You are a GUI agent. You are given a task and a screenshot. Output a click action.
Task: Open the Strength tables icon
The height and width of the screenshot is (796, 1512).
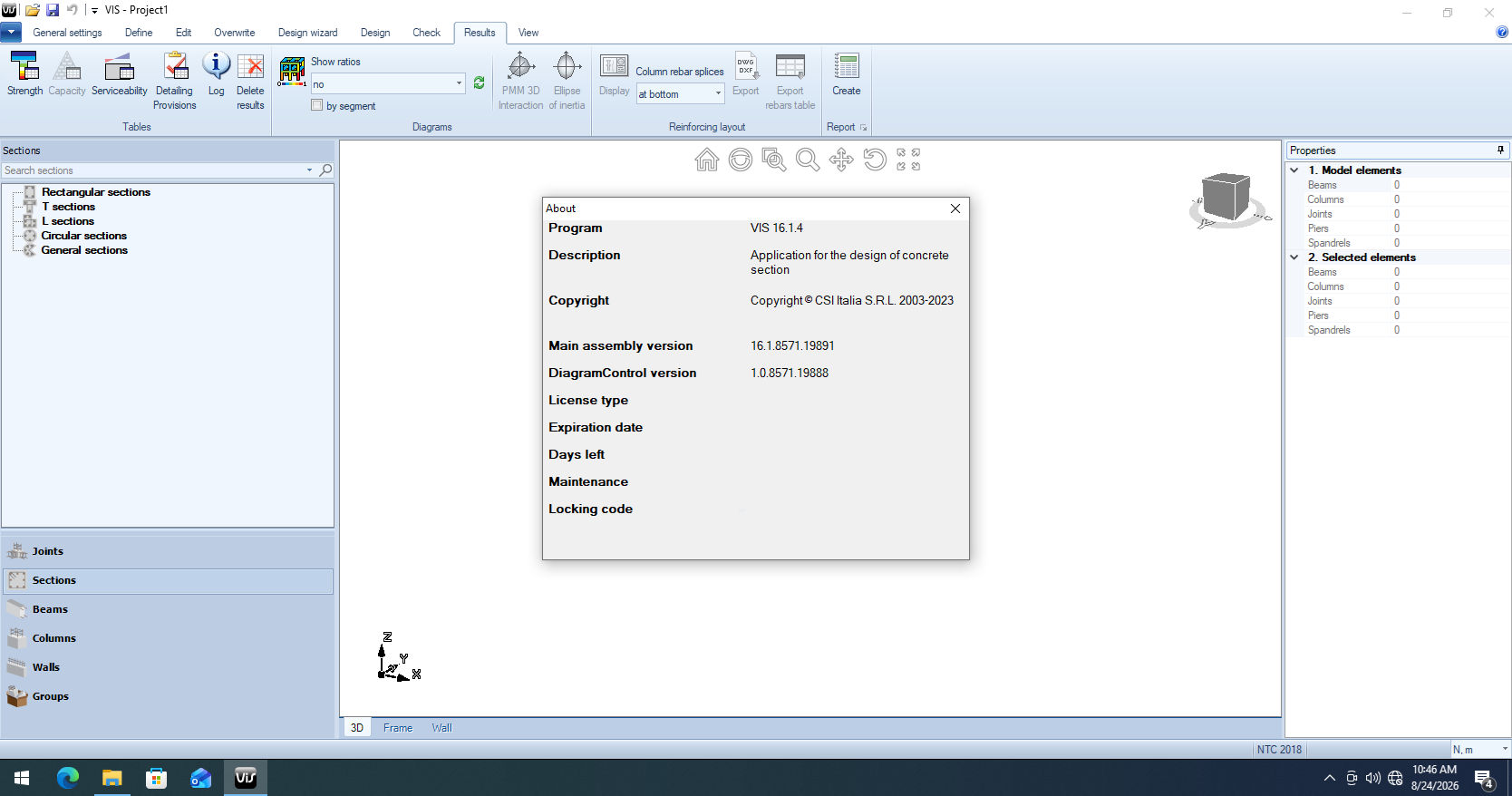24,73
